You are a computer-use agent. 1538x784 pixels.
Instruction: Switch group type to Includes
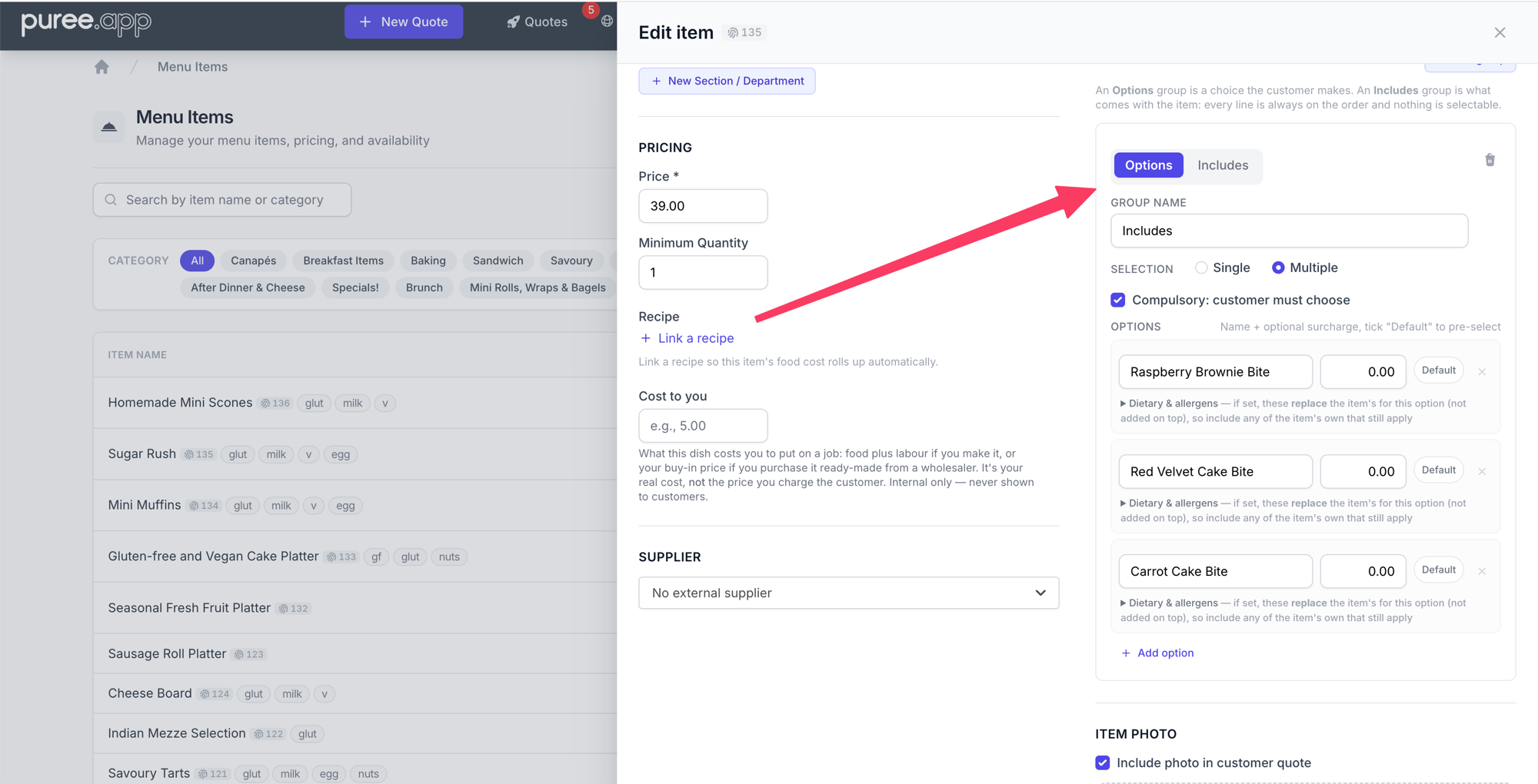pyautogui.click(x=1223, y=165)
